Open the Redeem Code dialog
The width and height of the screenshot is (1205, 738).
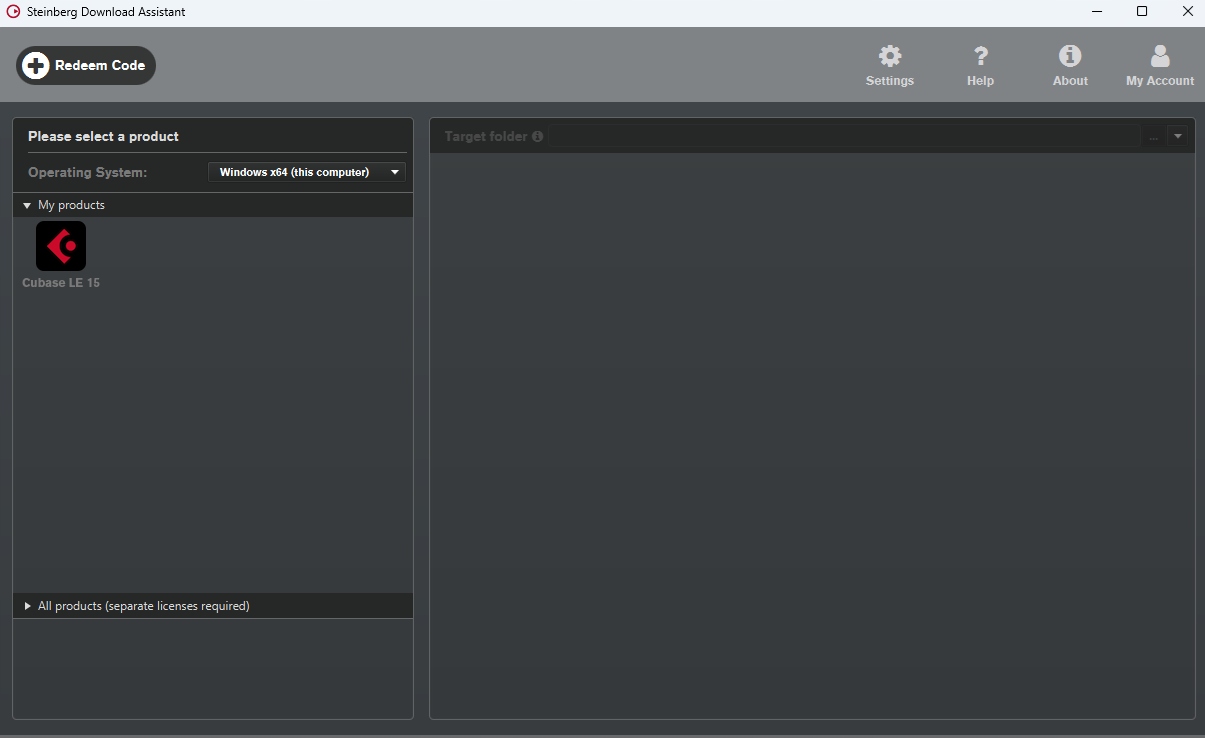(86, 66)
